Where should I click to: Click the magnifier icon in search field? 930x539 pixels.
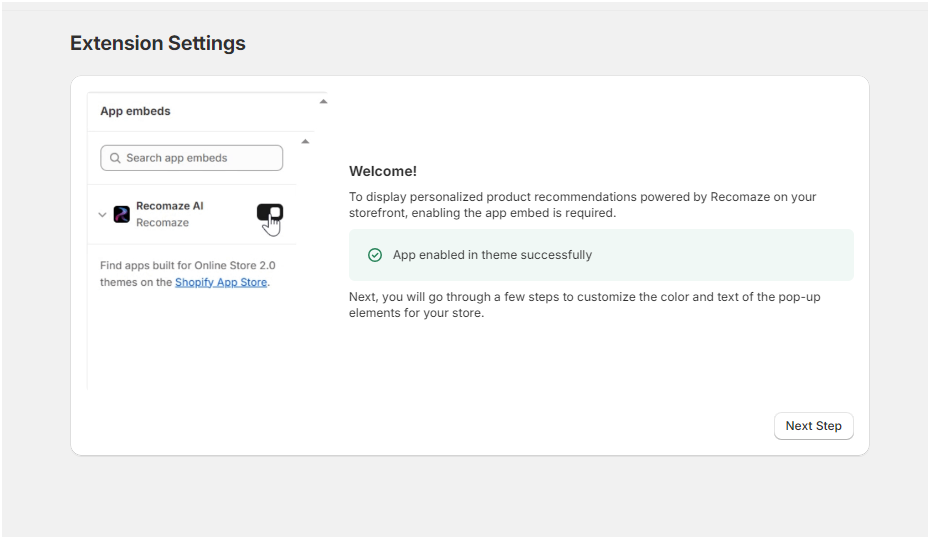(115, 158)
